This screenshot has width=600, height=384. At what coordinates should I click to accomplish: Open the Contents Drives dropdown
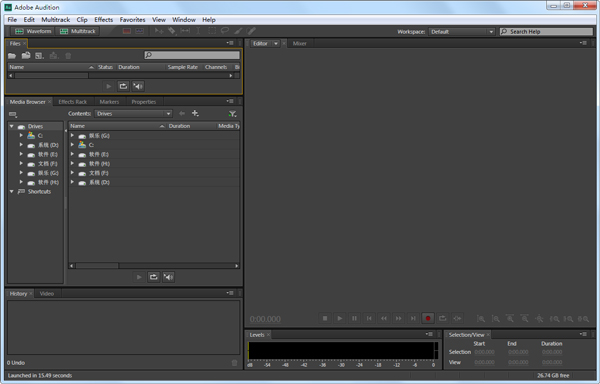click(133, 114)
